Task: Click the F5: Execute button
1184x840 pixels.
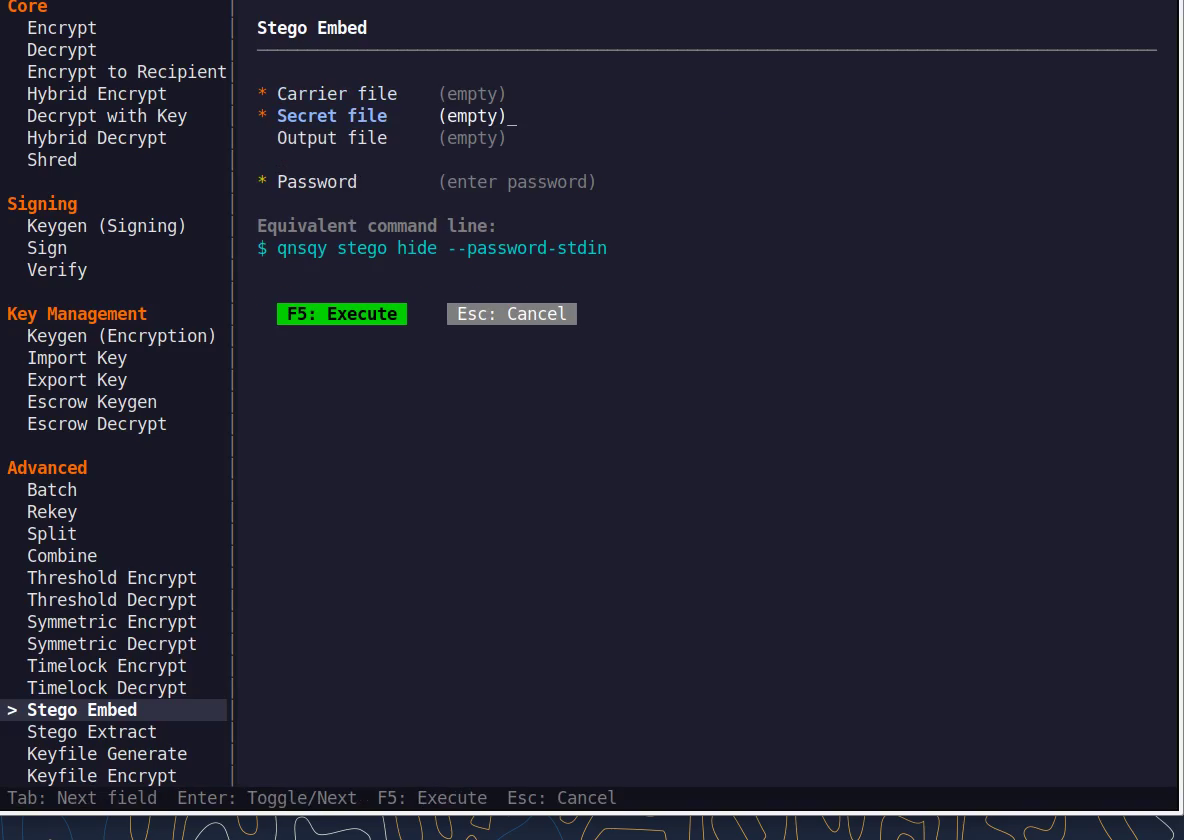Action: tap(342, 313)
